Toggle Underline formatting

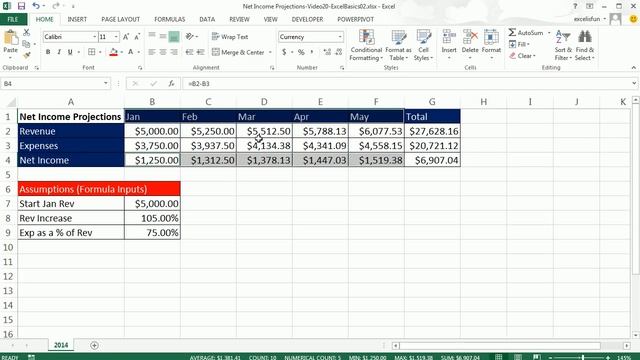(x=70, y=52)
